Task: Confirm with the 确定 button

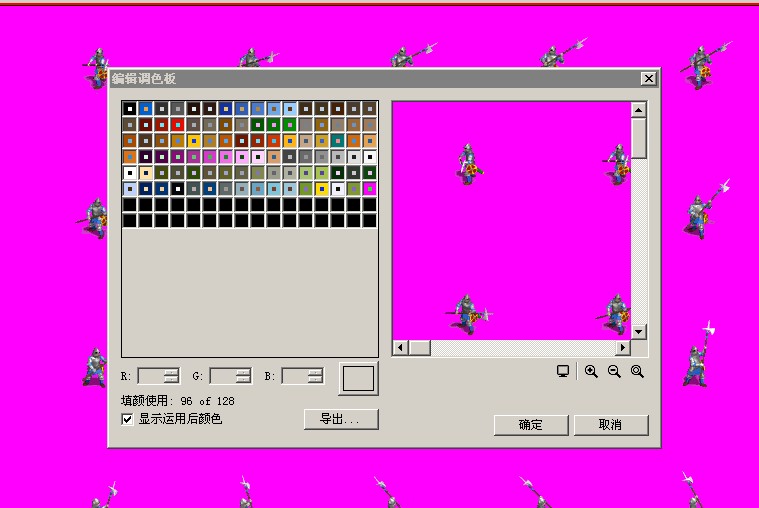Action: [531, 425]
